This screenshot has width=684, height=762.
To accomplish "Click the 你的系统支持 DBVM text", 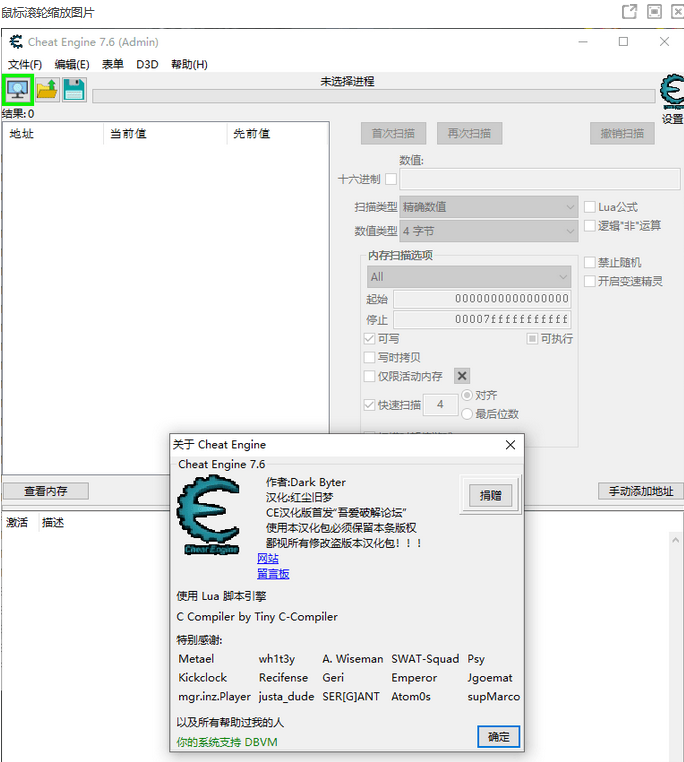I will point(227,742).
